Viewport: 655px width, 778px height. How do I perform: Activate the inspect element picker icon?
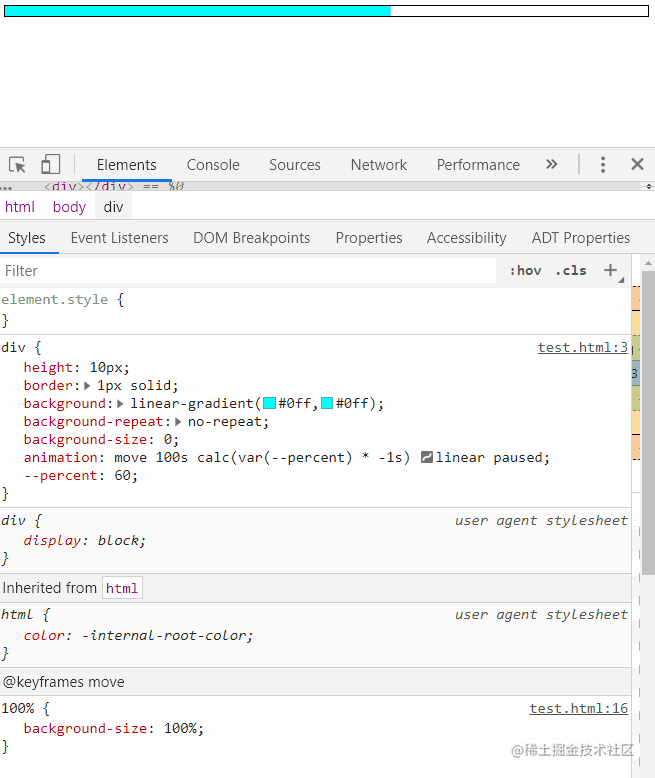(x=17, y=164)
